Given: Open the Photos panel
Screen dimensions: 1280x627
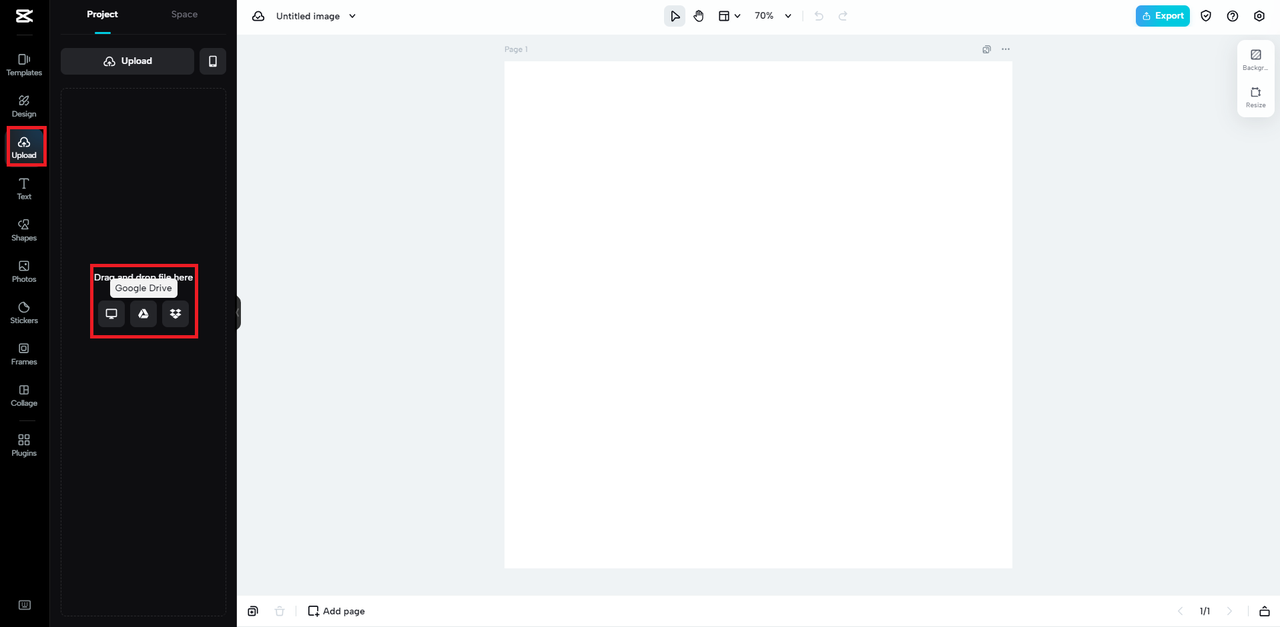Looking at the screenshot, I should coord(24,271).
